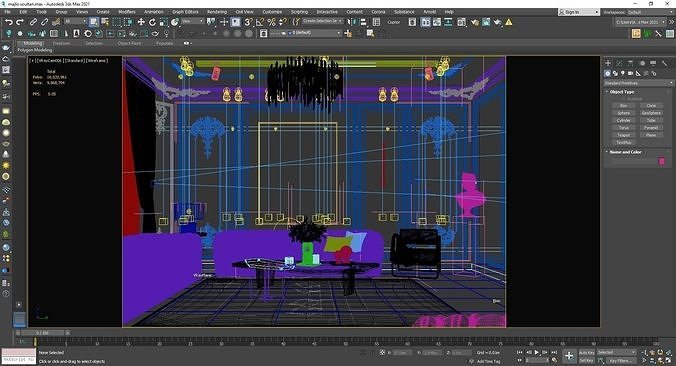Open the Create Selection Set dropdown

click(x=322, y=21)
